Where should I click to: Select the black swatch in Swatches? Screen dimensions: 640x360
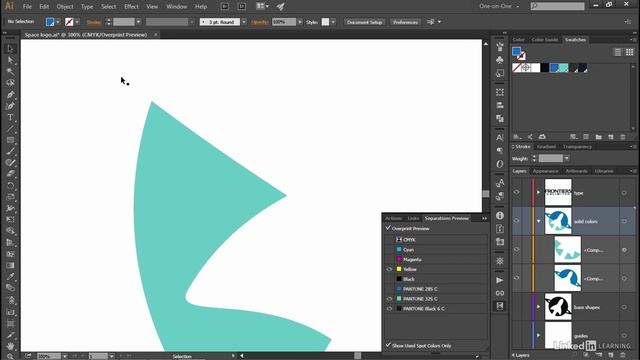[545, 68]
